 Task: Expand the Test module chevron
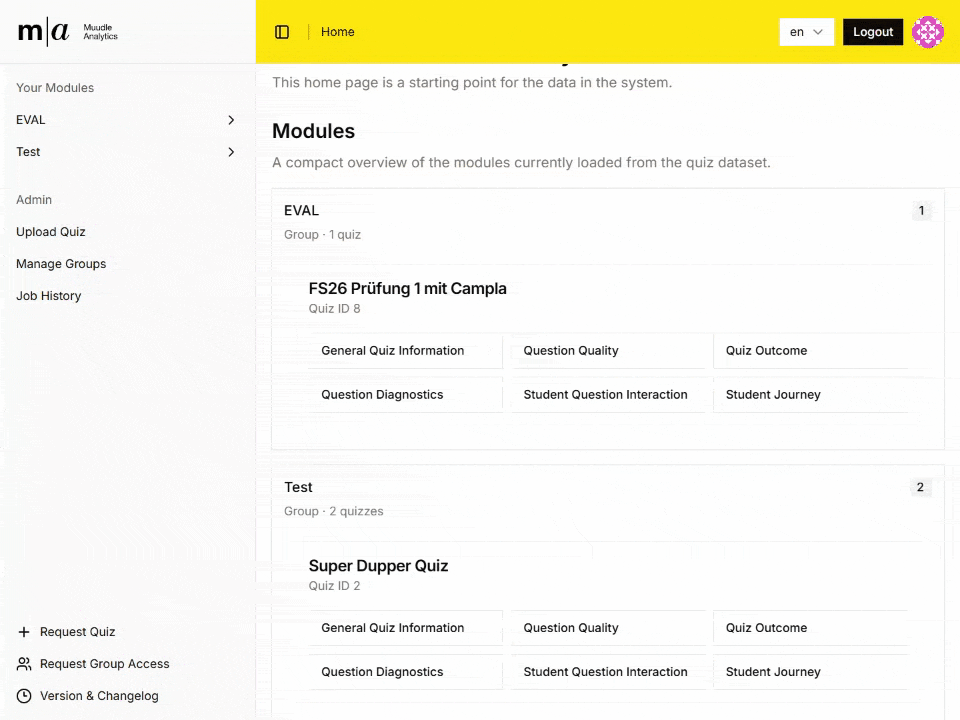click(231, 152)
